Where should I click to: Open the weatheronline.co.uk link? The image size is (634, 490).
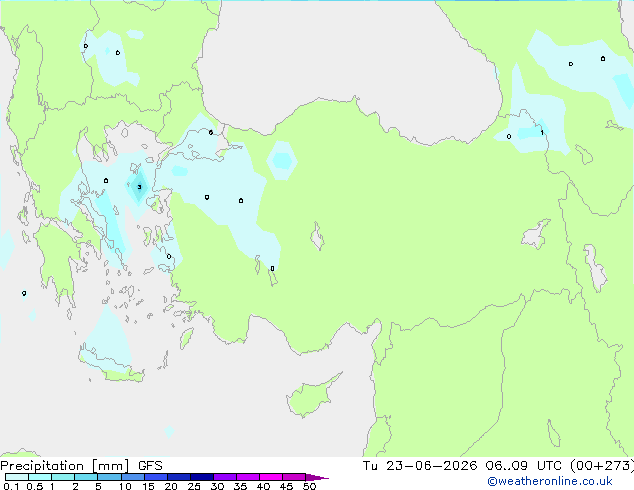point(550,481)
